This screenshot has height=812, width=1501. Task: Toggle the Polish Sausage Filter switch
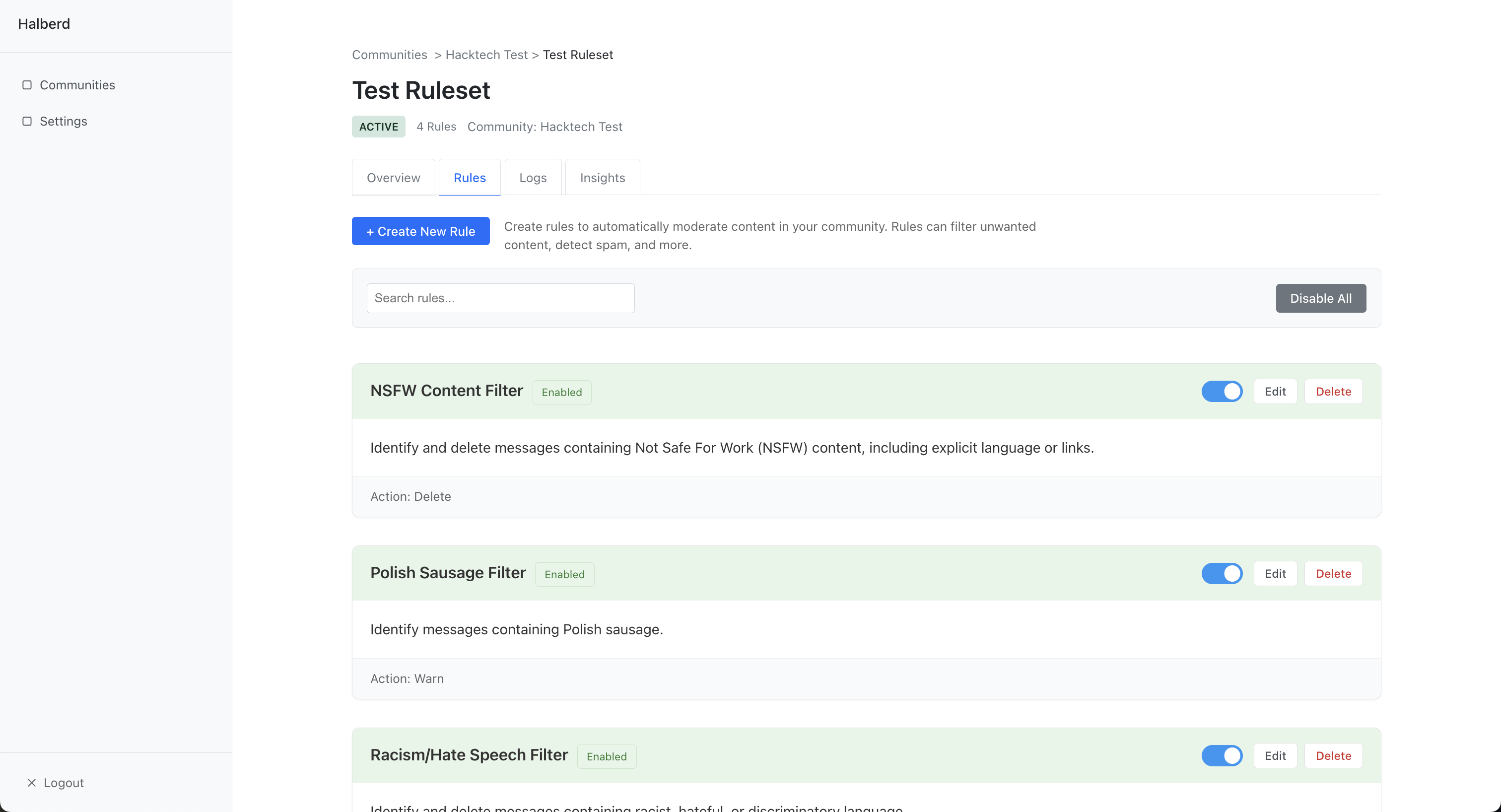pos(1222,574)
